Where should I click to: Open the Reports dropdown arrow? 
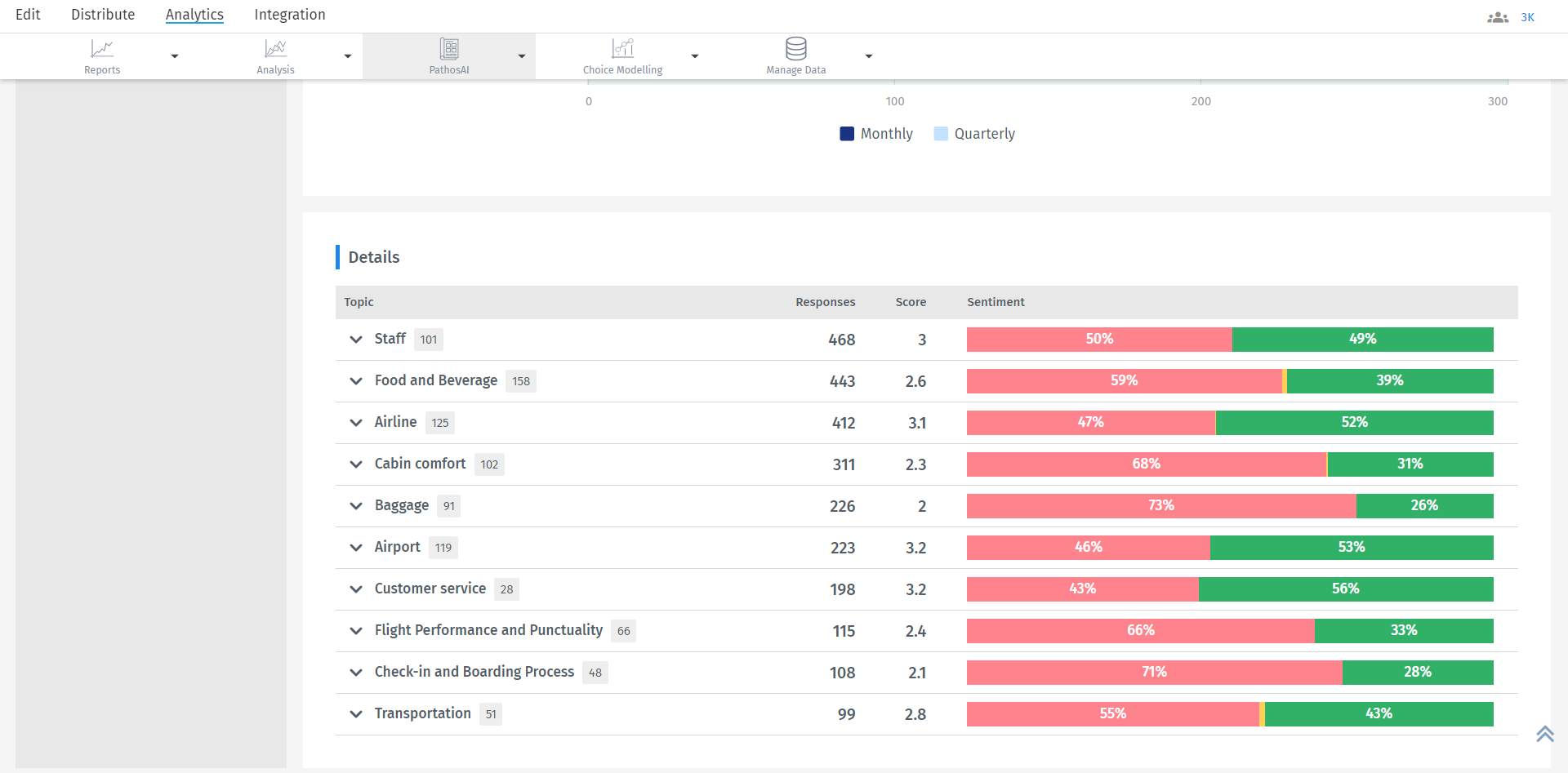pos(174,56)
